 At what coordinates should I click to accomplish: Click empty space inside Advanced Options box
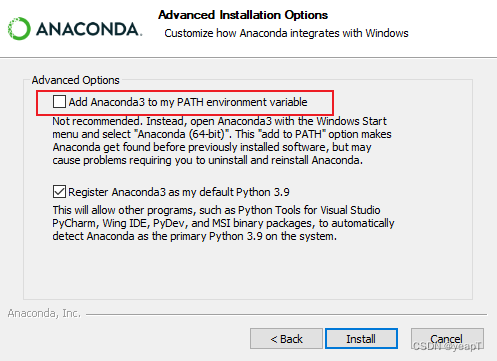pyautogui.click(x=248, y=270)
